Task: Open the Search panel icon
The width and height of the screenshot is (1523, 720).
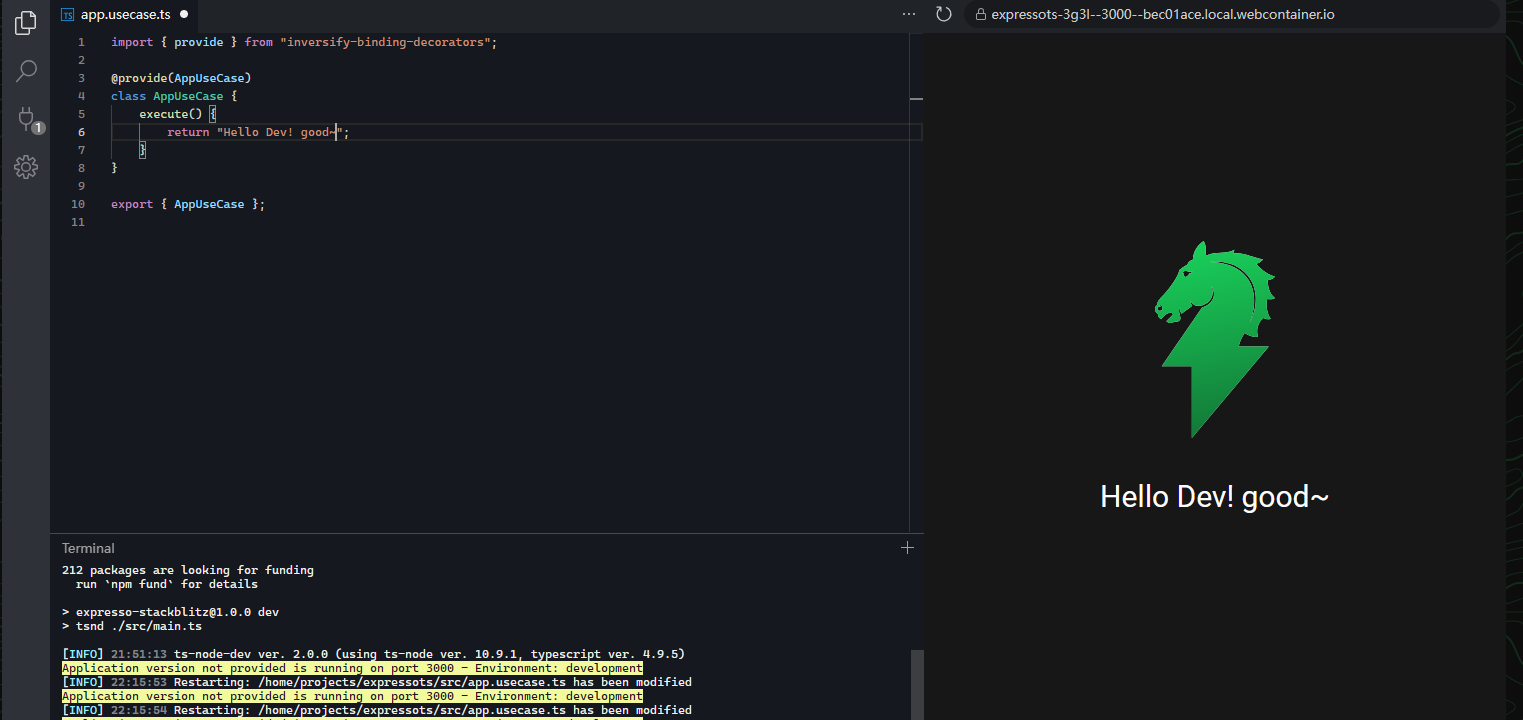Action: [26, 71]
